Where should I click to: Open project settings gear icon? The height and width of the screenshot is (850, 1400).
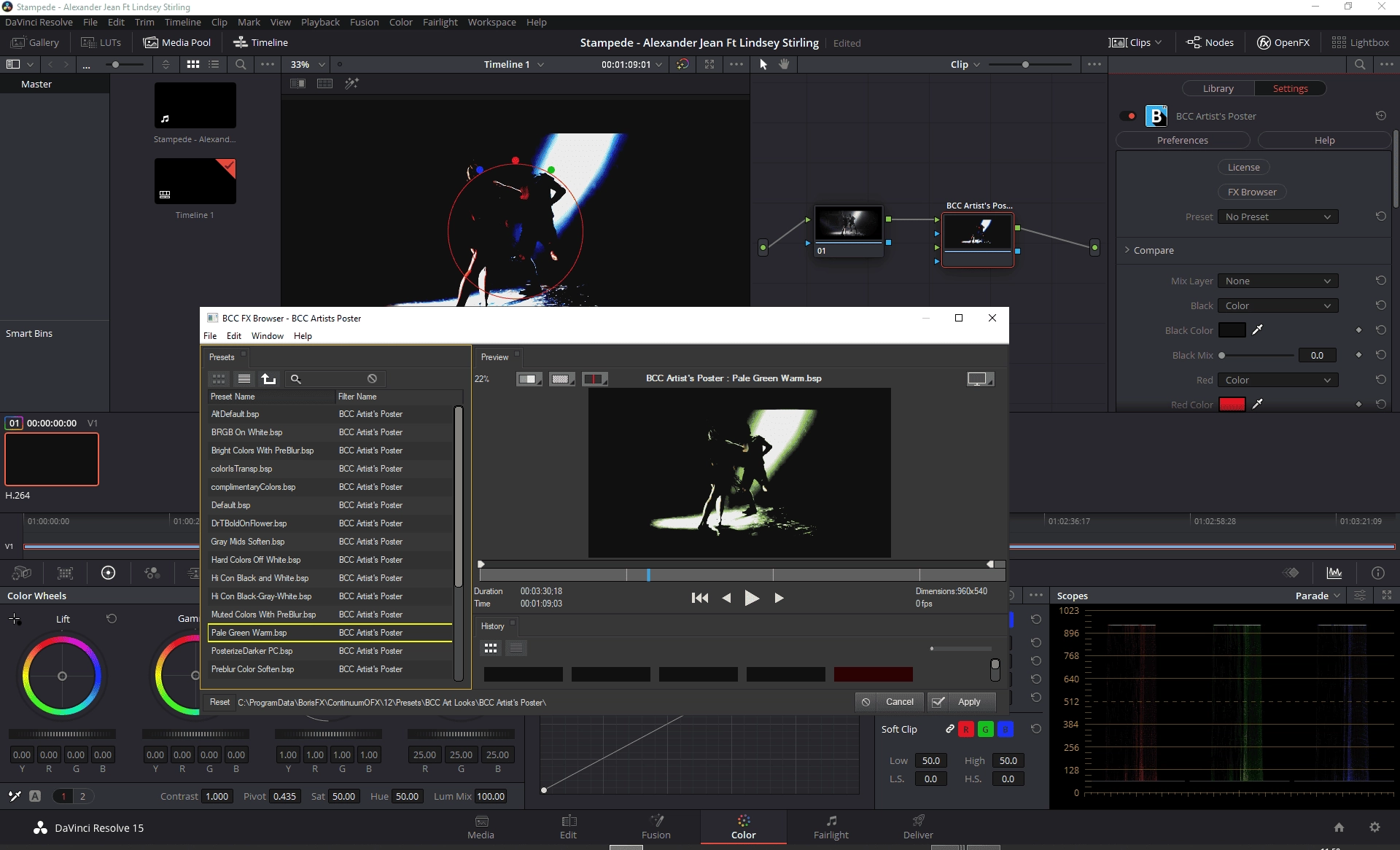click(1374, 827)
